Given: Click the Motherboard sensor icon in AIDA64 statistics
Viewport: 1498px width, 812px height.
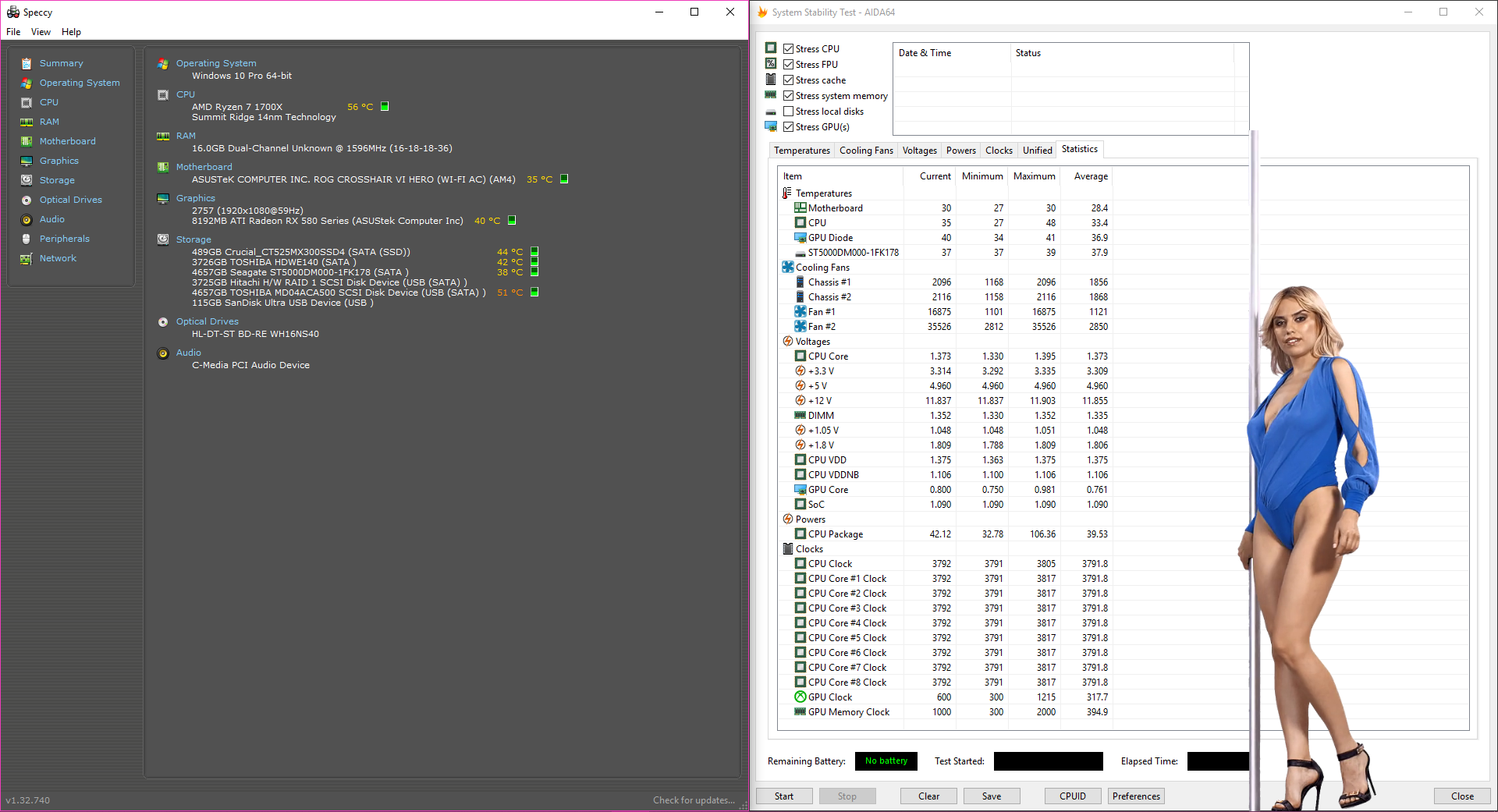Looking at the screenshot, I should (800, 207).
